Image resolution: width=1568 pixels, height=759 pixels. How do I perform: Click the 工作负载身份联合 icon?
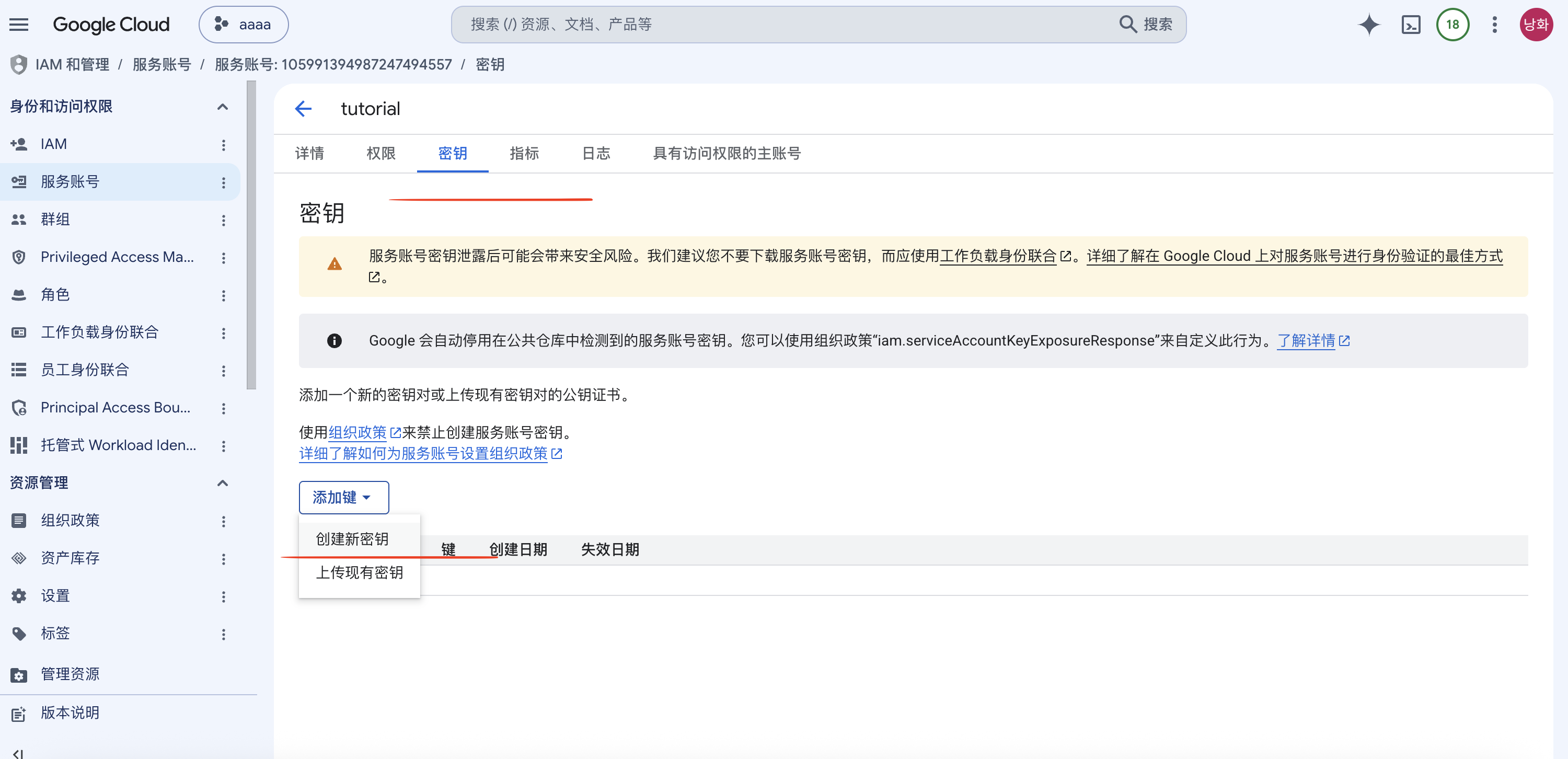pos(19,332)
